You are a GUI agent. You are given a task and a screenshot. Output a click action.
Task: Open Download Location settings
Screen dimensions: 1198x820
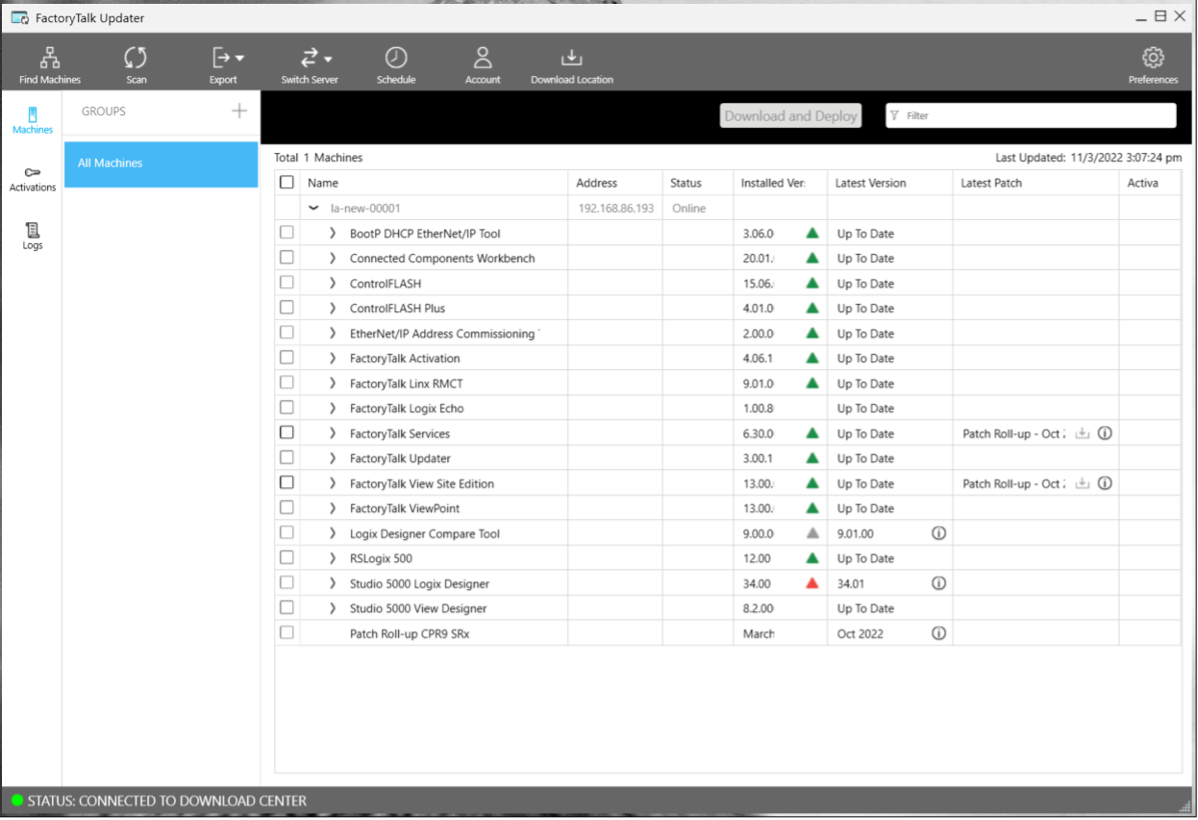click(571, 62)
